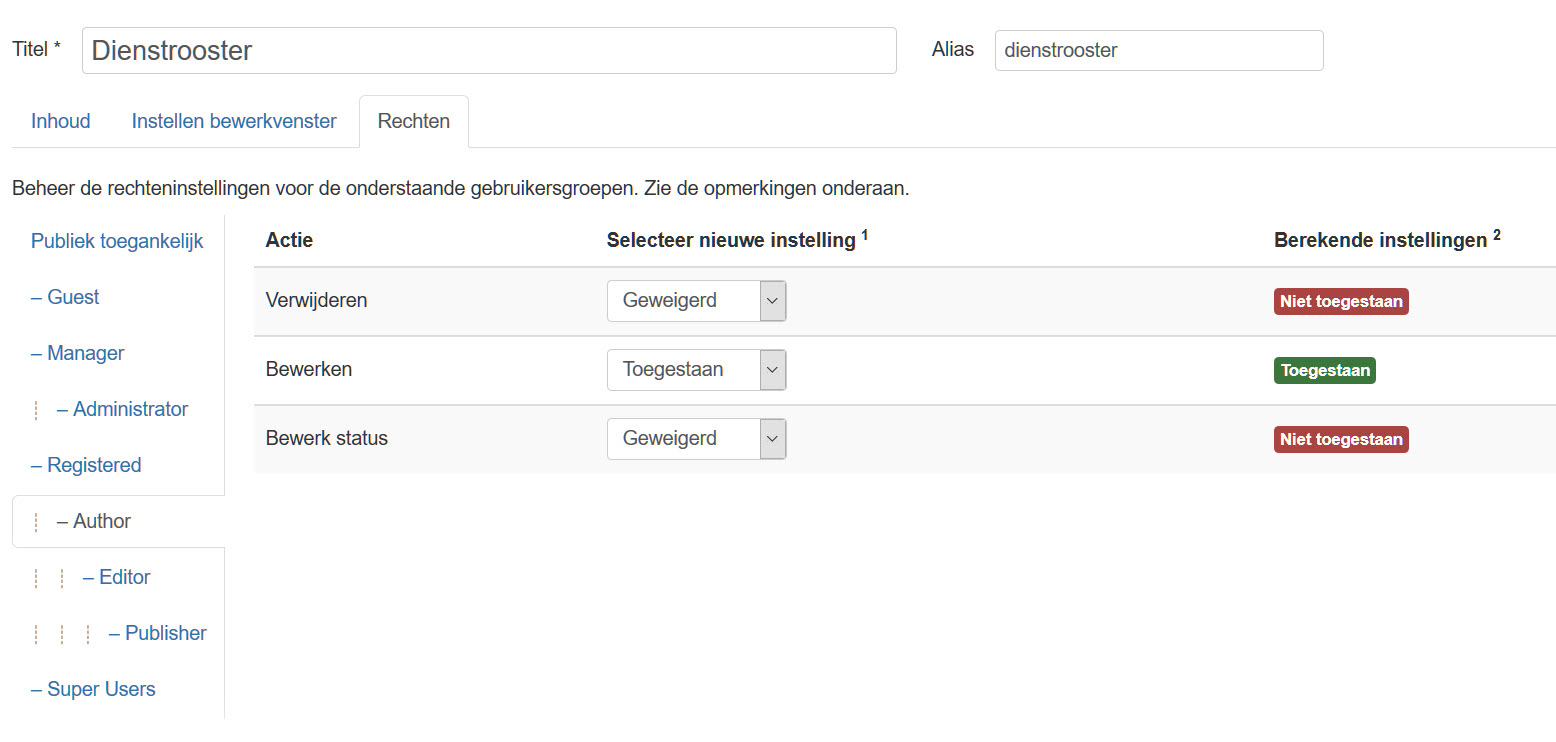The image size is (1556, 742).
Task: Select the Editor user group
Action: [x=124, y=578]
